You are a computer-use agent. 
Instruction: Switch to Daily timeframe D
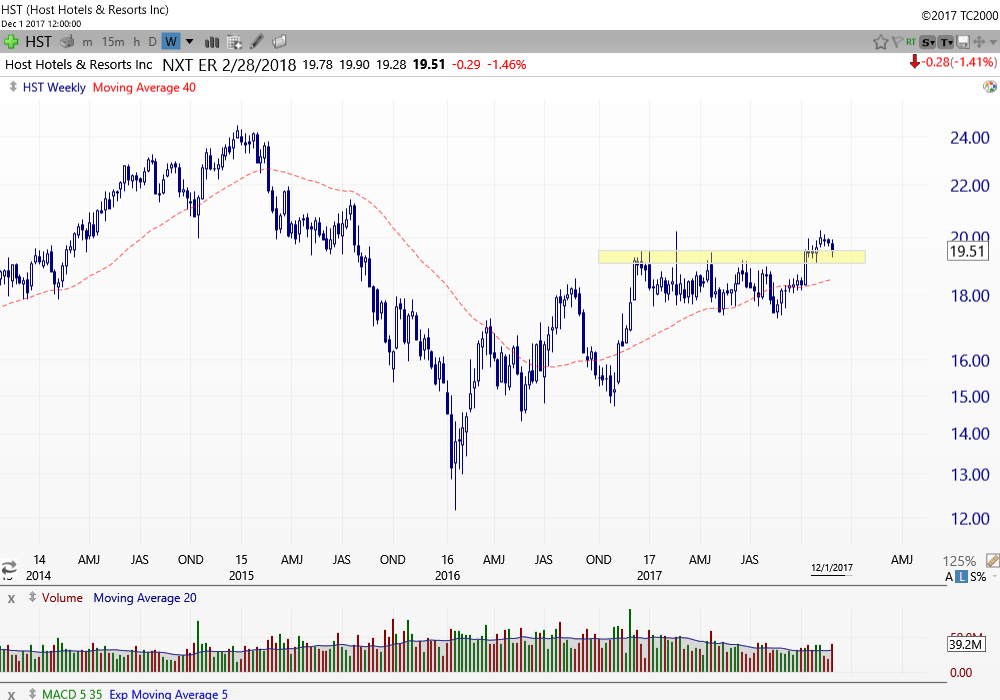[152, 41]
